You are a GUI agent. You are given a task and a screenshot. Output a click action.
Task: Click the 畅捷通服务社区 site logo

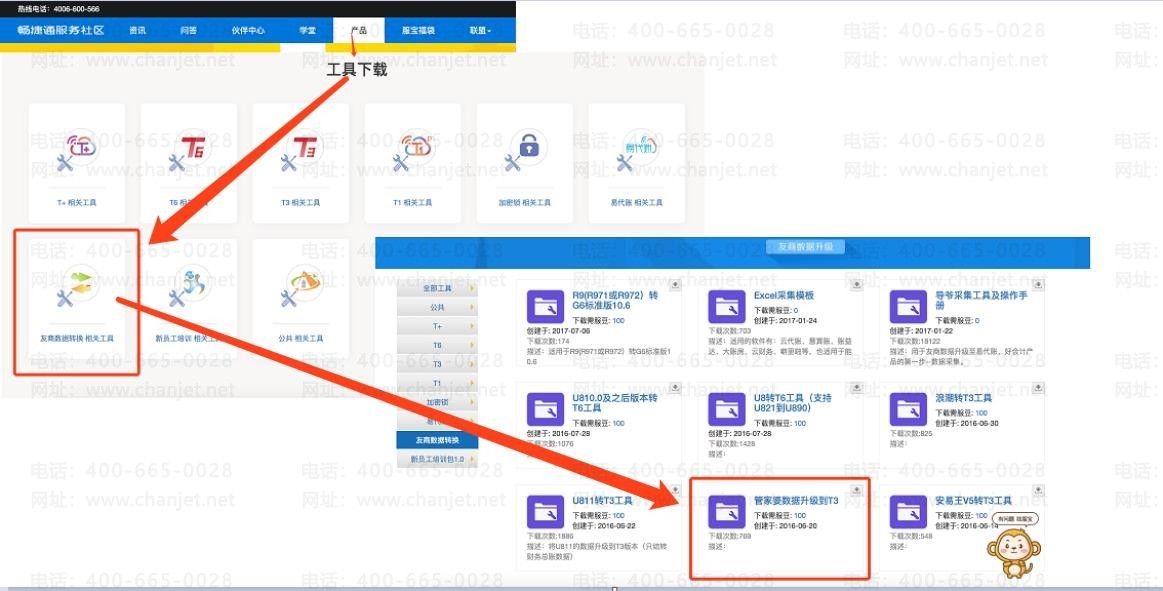(61, 30)
